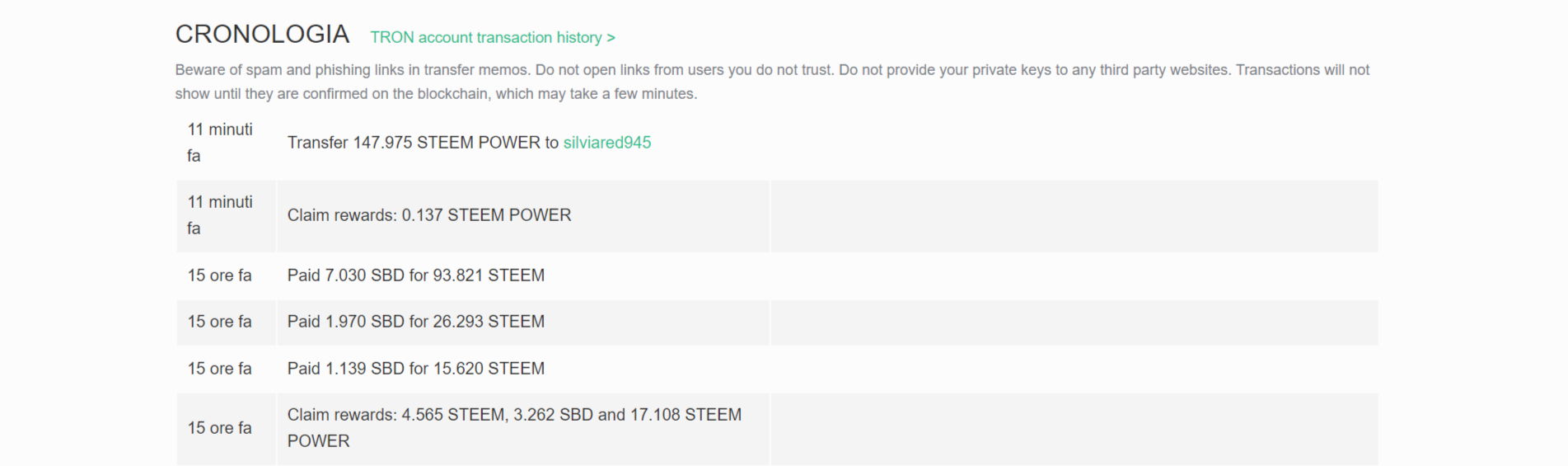Select Paid 7.030 SBD for 93.821 STEEM
Viewport: 1568px width, 466px height.
coord(416,275)
